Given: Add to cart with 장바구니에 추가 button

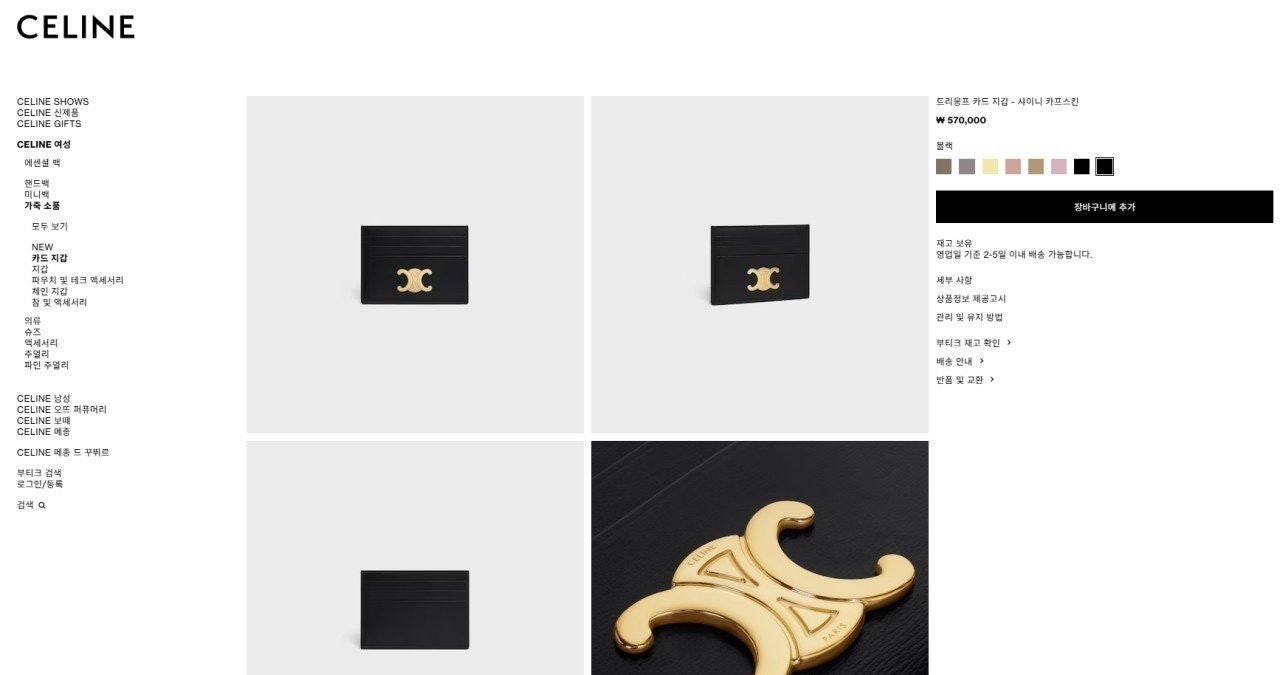Looking at the screenshot, I should [1104, 207].
